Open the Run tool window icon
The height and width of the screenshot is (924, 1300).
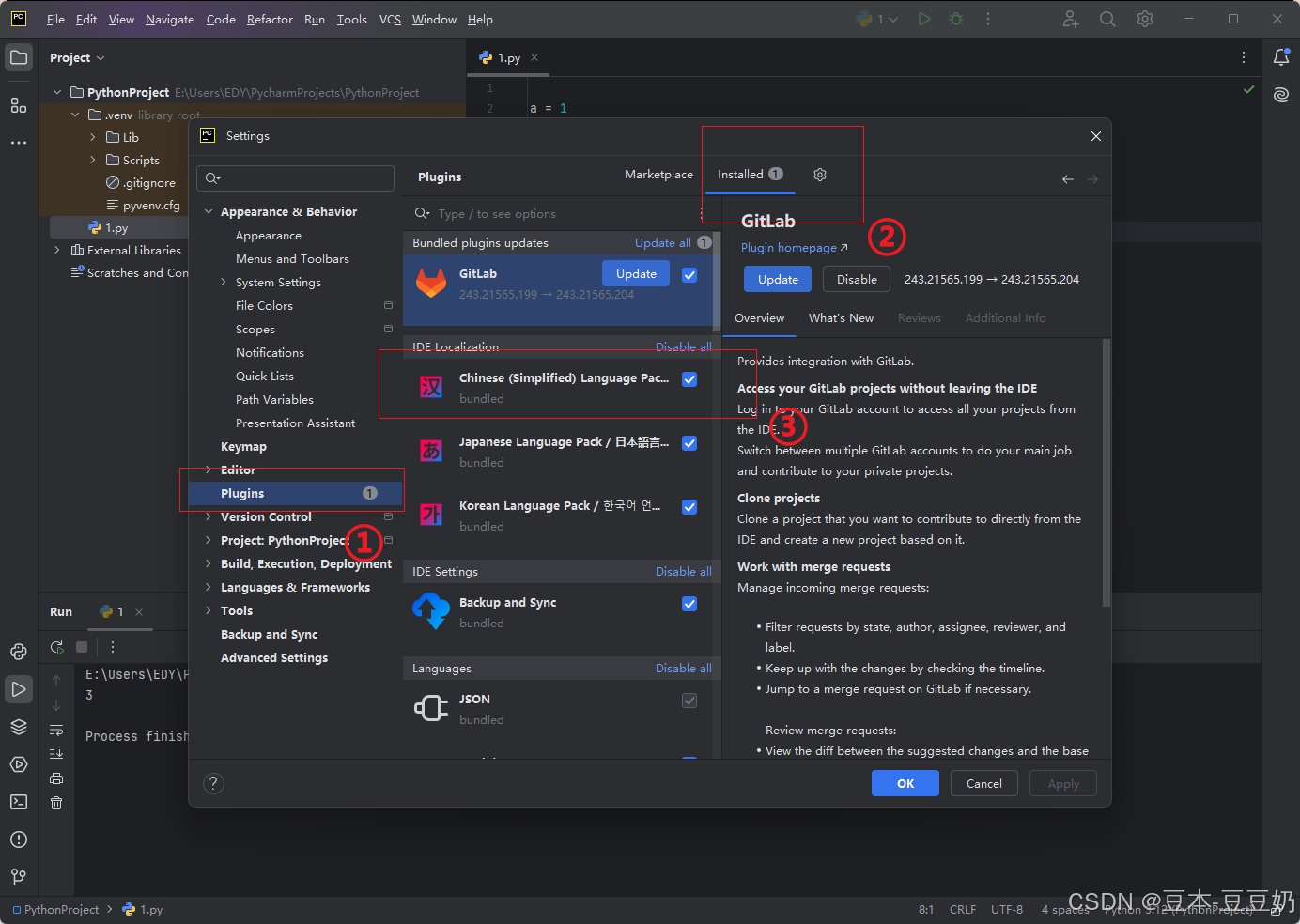click(x=19, y=689)
